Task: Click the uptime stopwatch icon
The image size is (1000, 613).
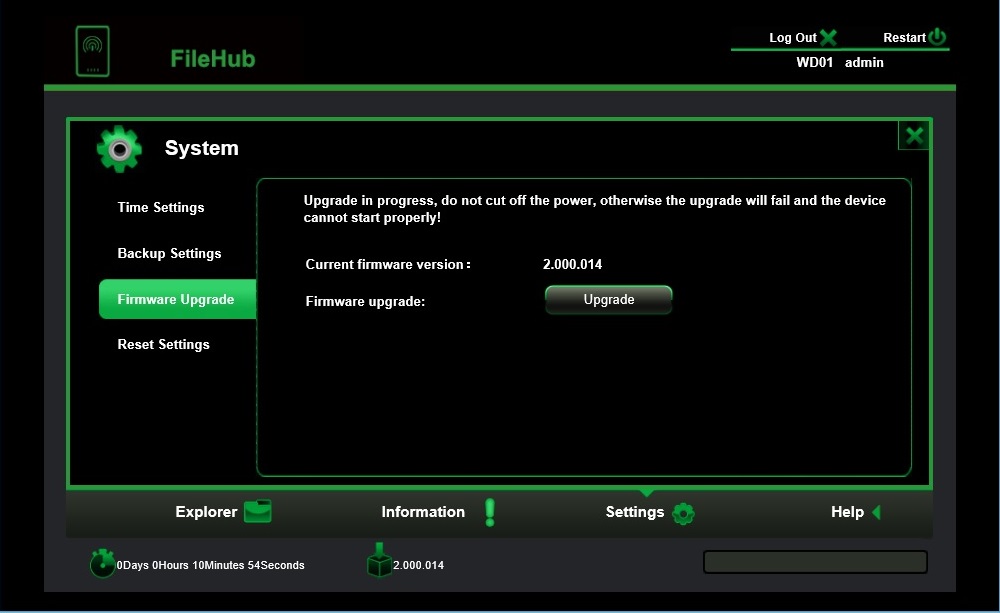Action: [102, 563]
